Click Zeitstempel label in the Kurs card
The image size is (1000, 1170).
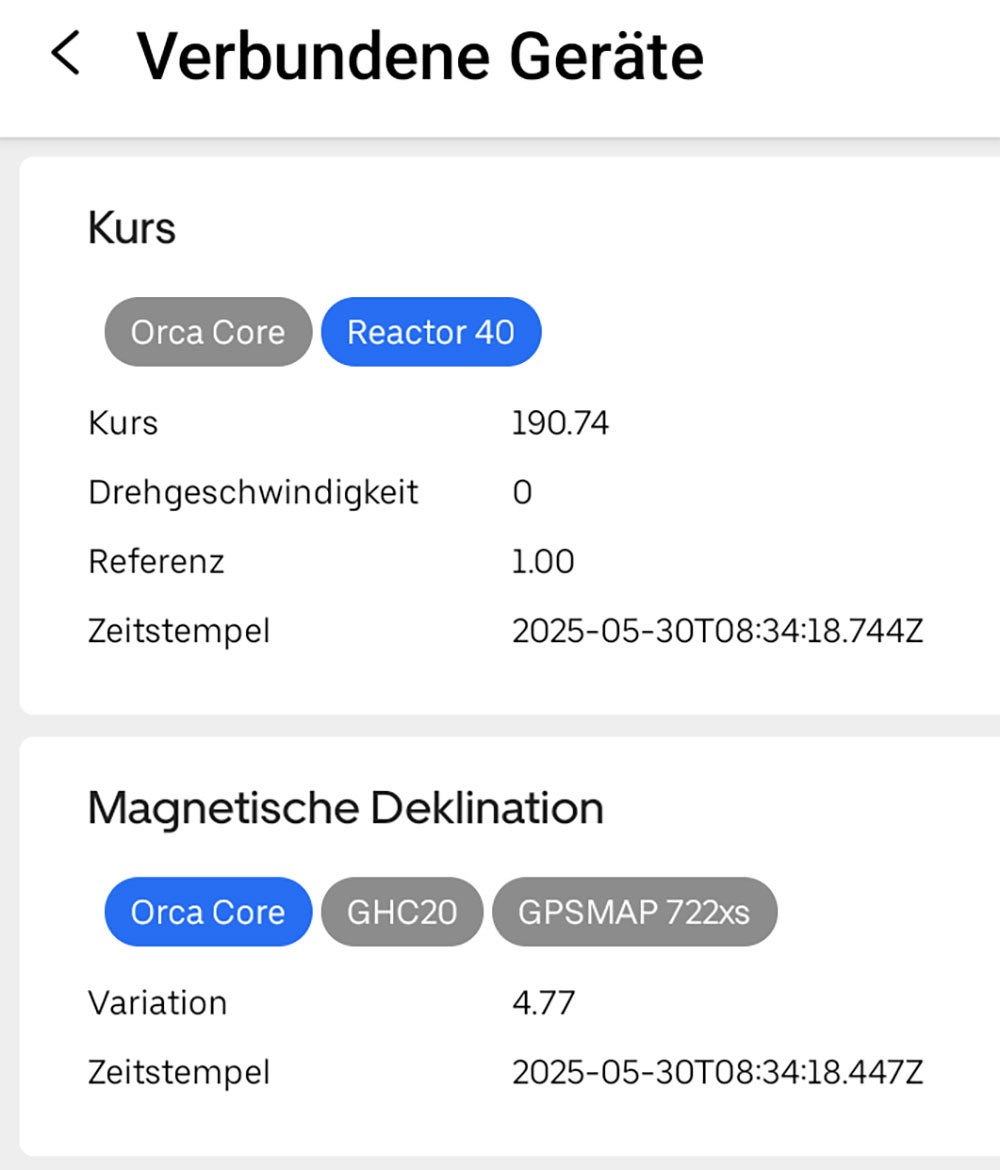point(179,632)
